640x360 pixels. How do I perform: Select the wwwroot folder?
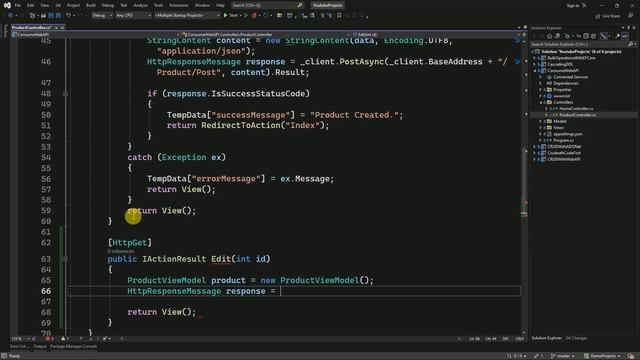pos(561,96)
